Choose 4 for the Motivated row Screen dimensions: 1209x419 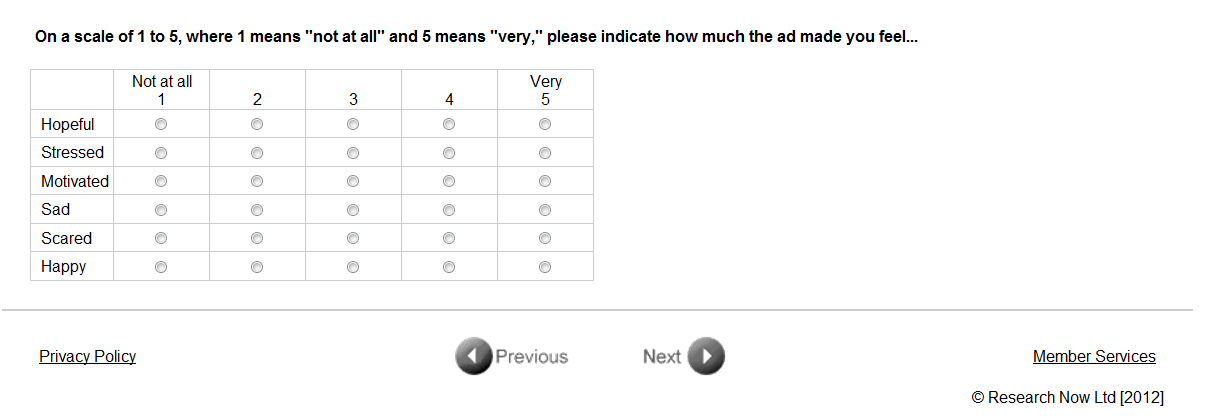click(449, 182)
